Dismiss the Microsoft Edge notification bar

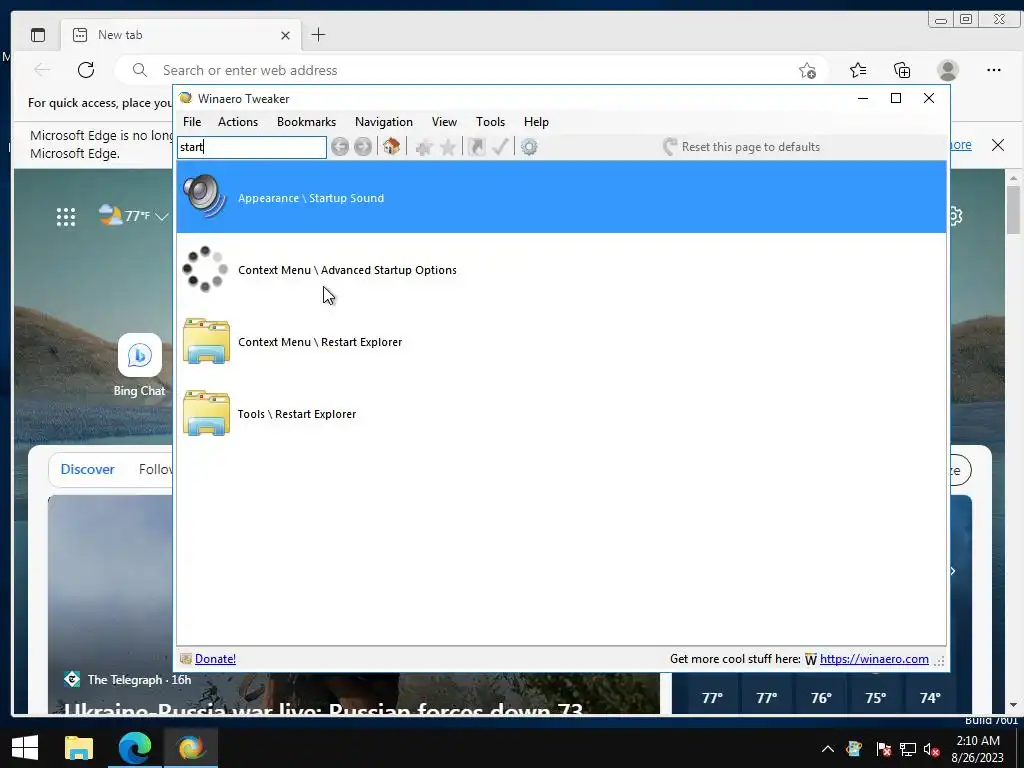998,145
